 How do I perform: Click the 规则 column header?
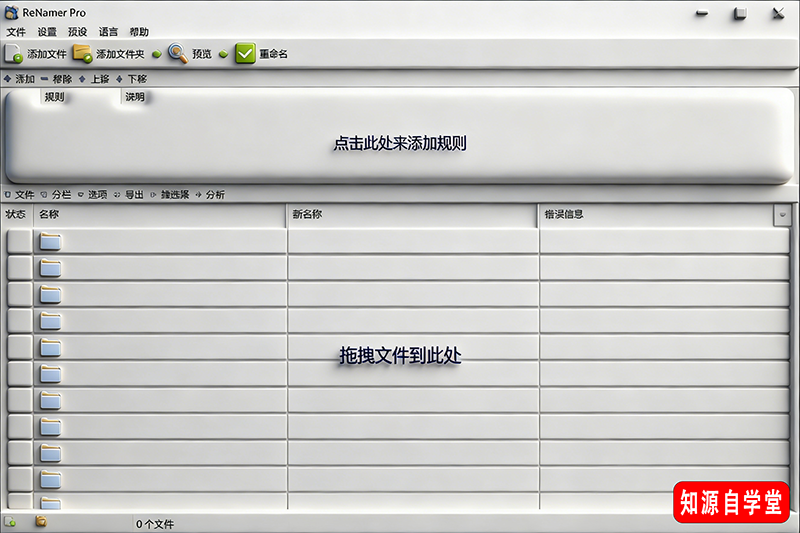[x=55, y=96]
